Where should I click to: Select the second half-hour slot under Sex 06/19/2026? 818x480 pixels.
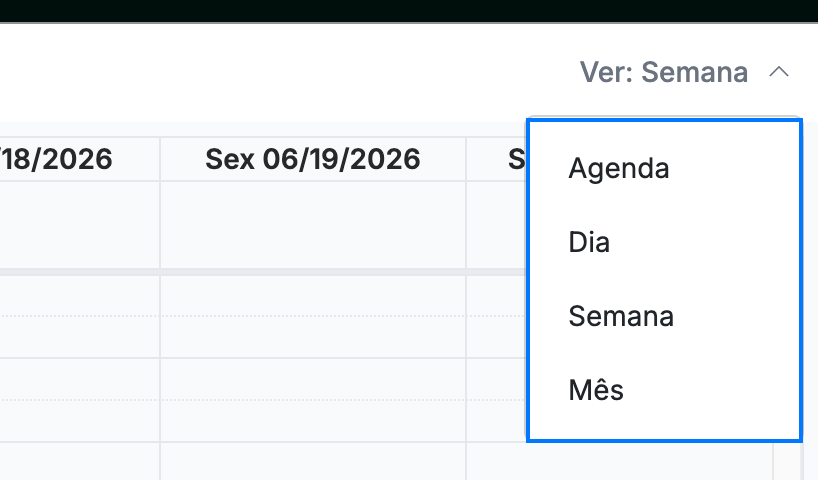pos(312,337)
